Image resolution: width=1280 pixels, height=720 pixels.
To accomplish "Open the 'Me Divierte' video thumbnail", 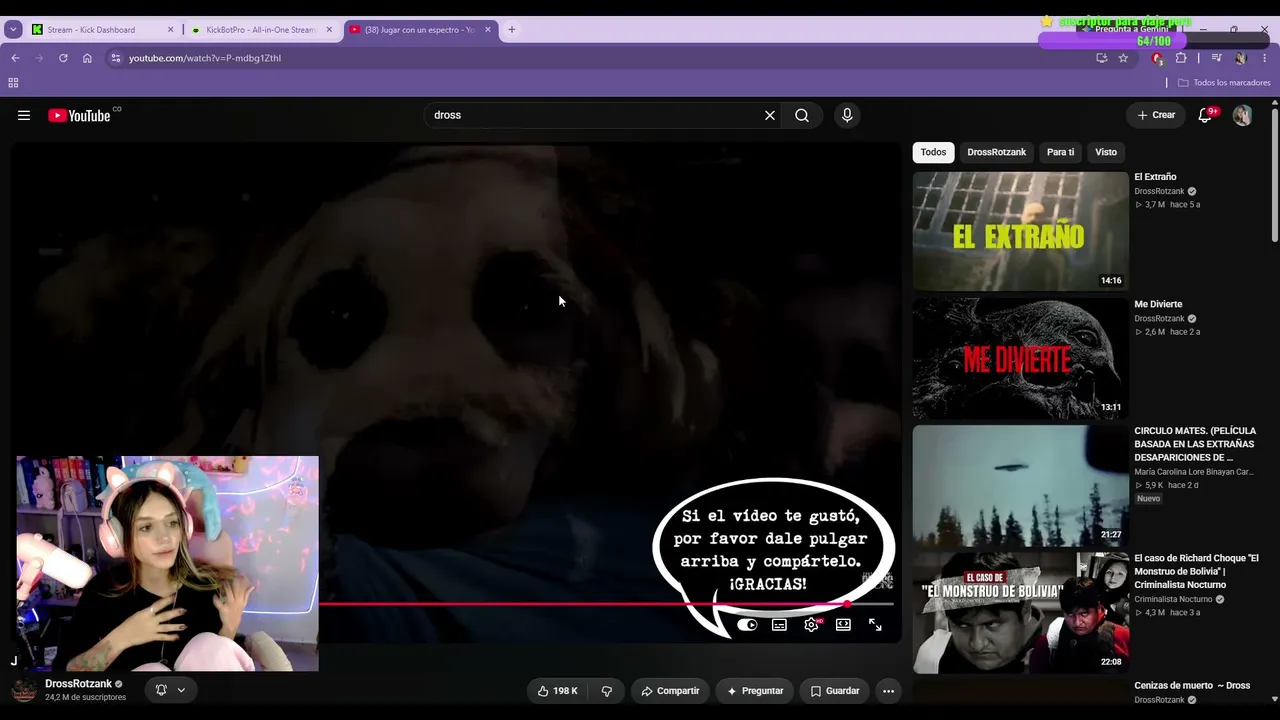I will pyautogui.click(x=1020, y=358).
